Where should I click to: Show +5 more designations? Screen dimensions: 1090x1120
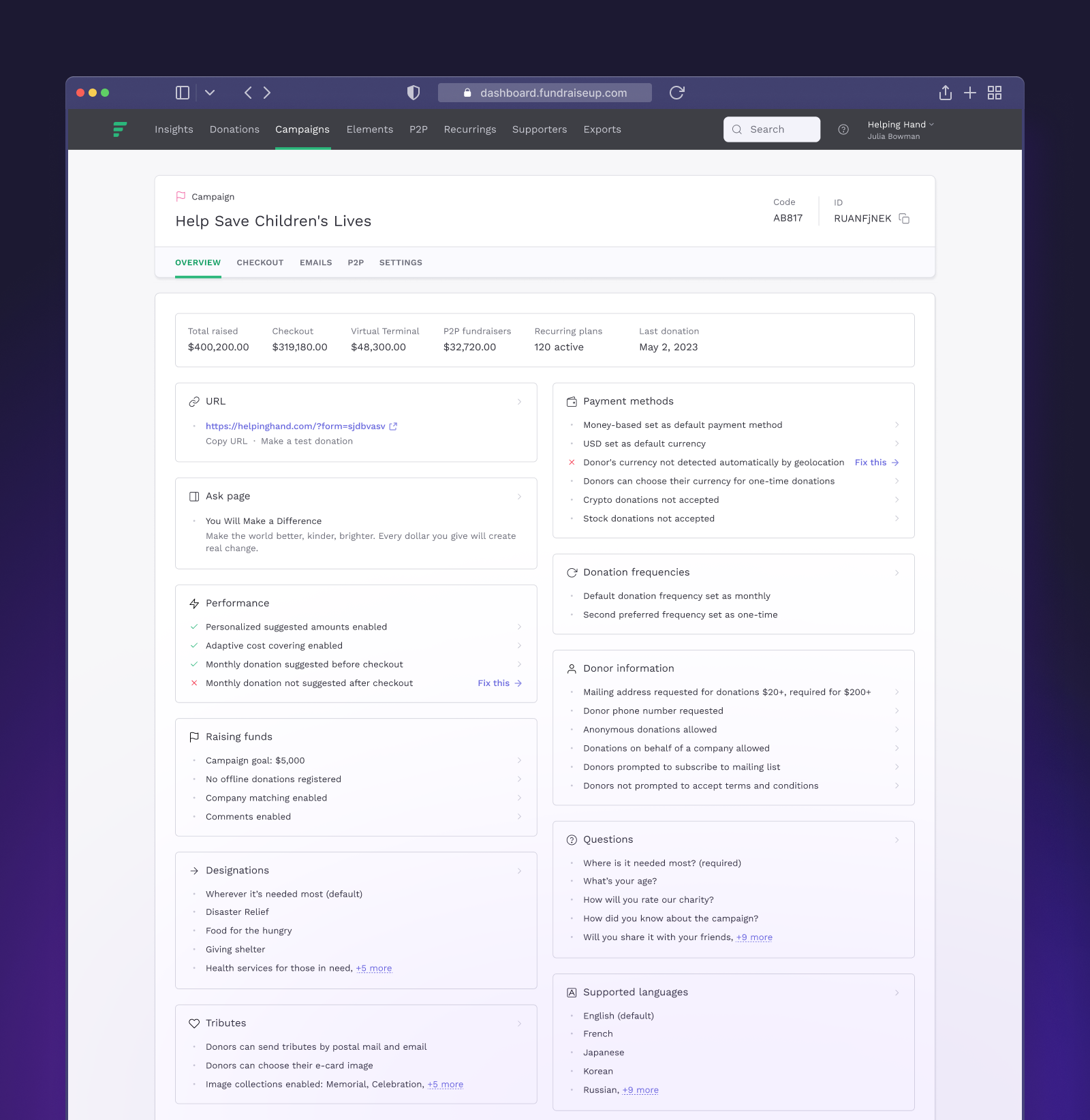[x=374, y=968]
